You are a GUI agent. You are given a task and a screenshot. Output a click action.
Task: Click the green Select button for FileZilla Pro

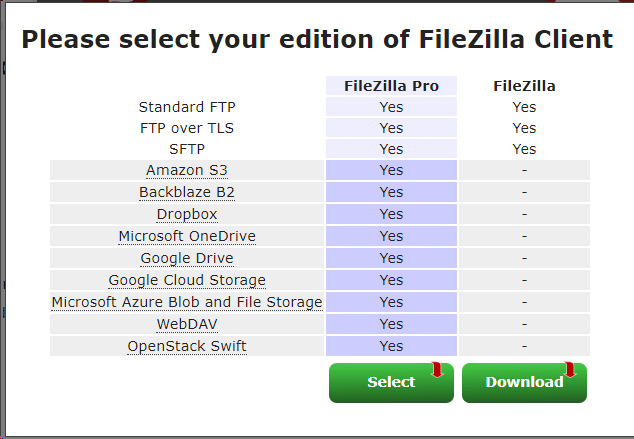pos(391,382)
